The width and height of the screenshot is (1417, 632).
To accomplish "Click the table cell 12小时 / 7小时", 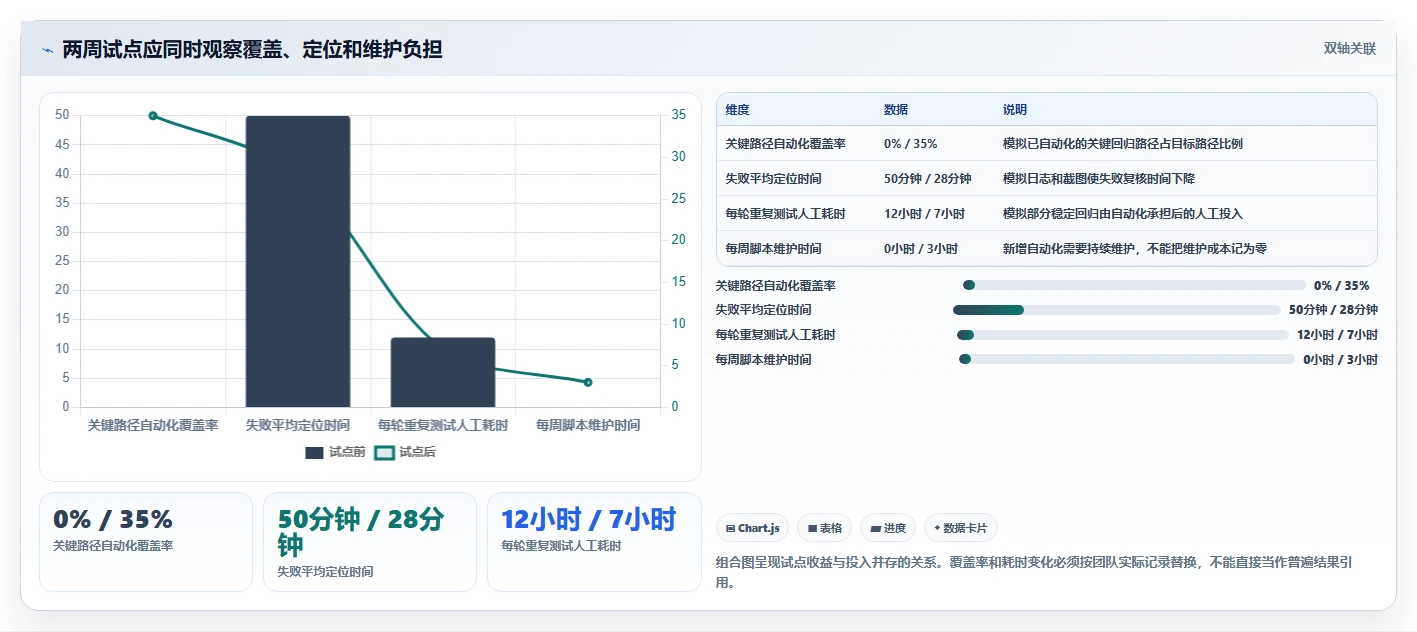I will pos(925,214).
